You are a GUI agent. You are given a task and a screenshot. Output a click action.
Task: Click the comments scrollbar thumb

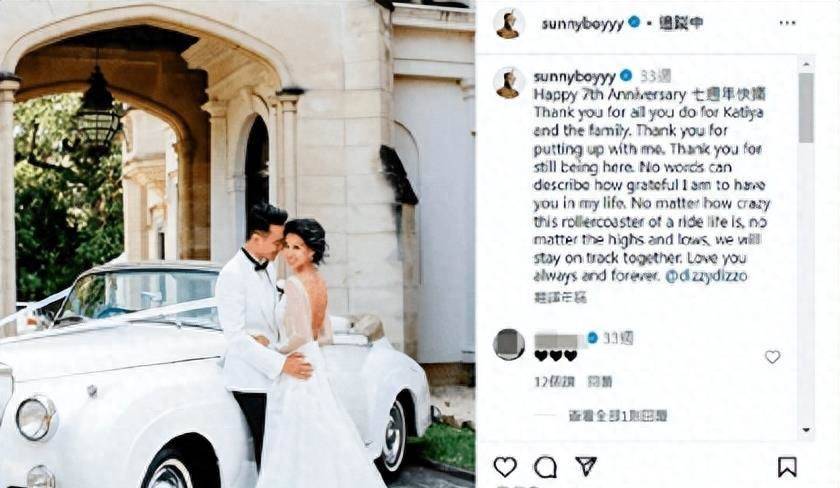806,108
